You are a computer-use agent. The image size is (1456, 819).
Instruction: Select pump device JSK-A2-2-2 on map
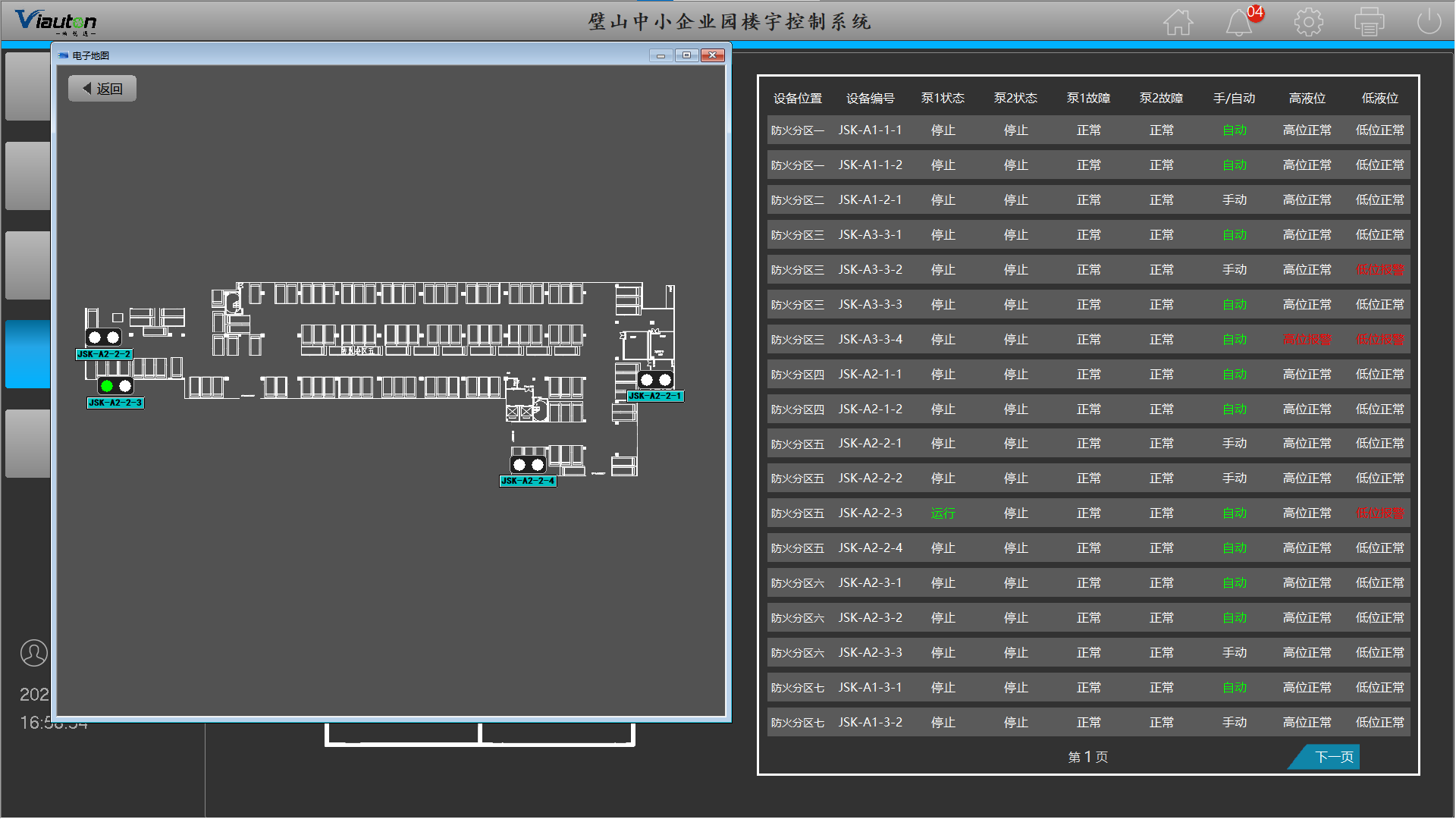point(104,337)
